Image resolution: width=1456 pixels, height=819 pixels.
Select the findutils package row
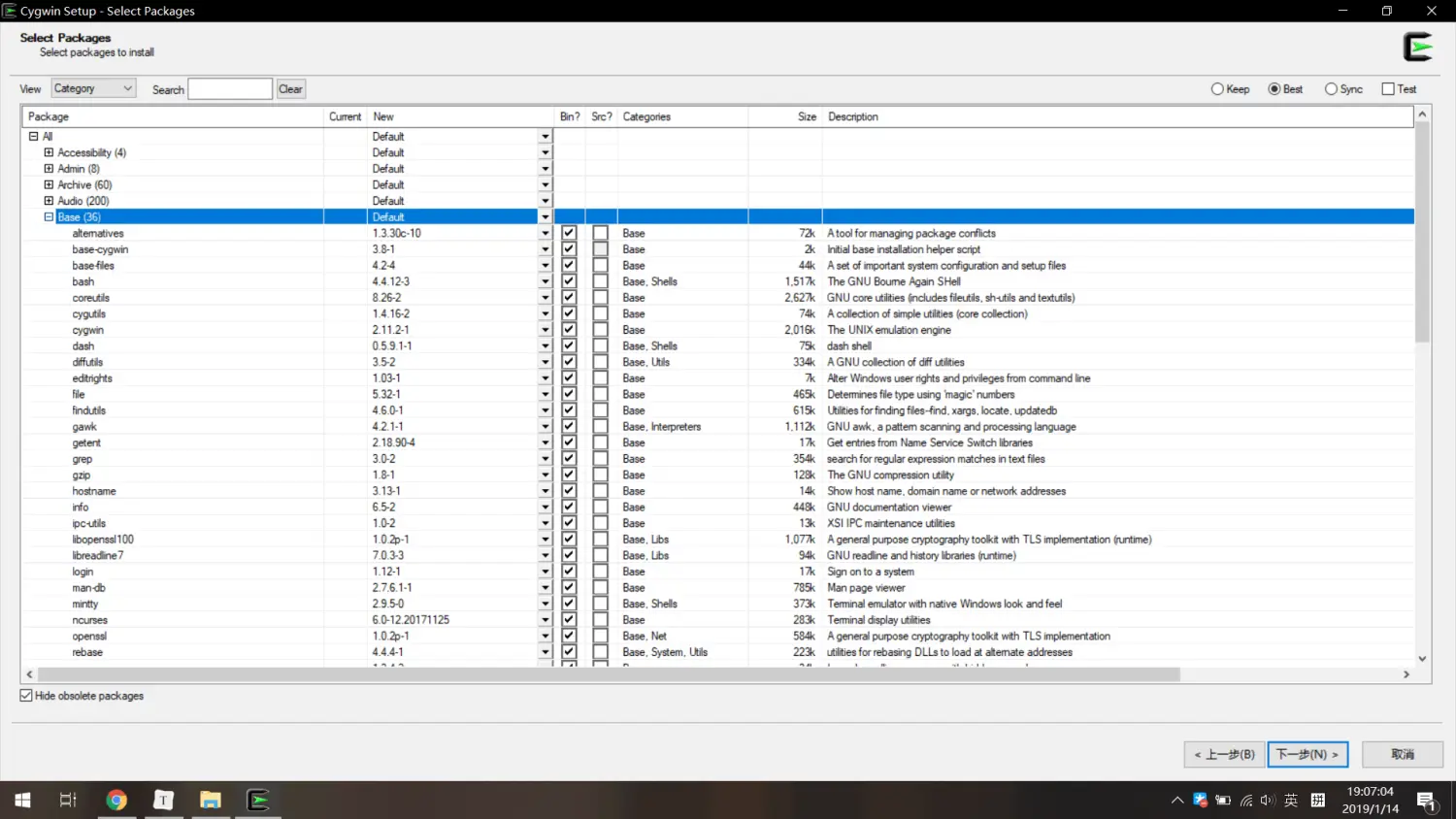click(718, 410)
